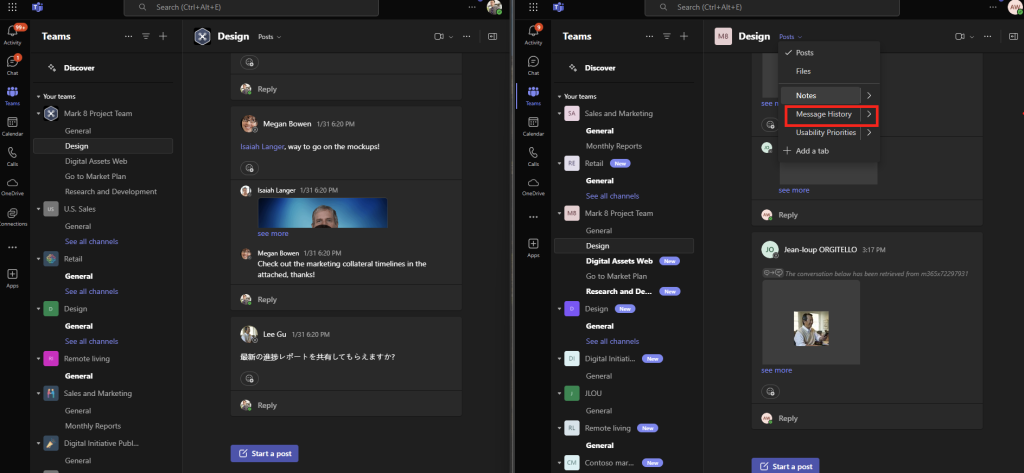Viewport: 1024px width, 473px height.
Task: Open more options in left Design channel header
Action: [x=466, y=37]
